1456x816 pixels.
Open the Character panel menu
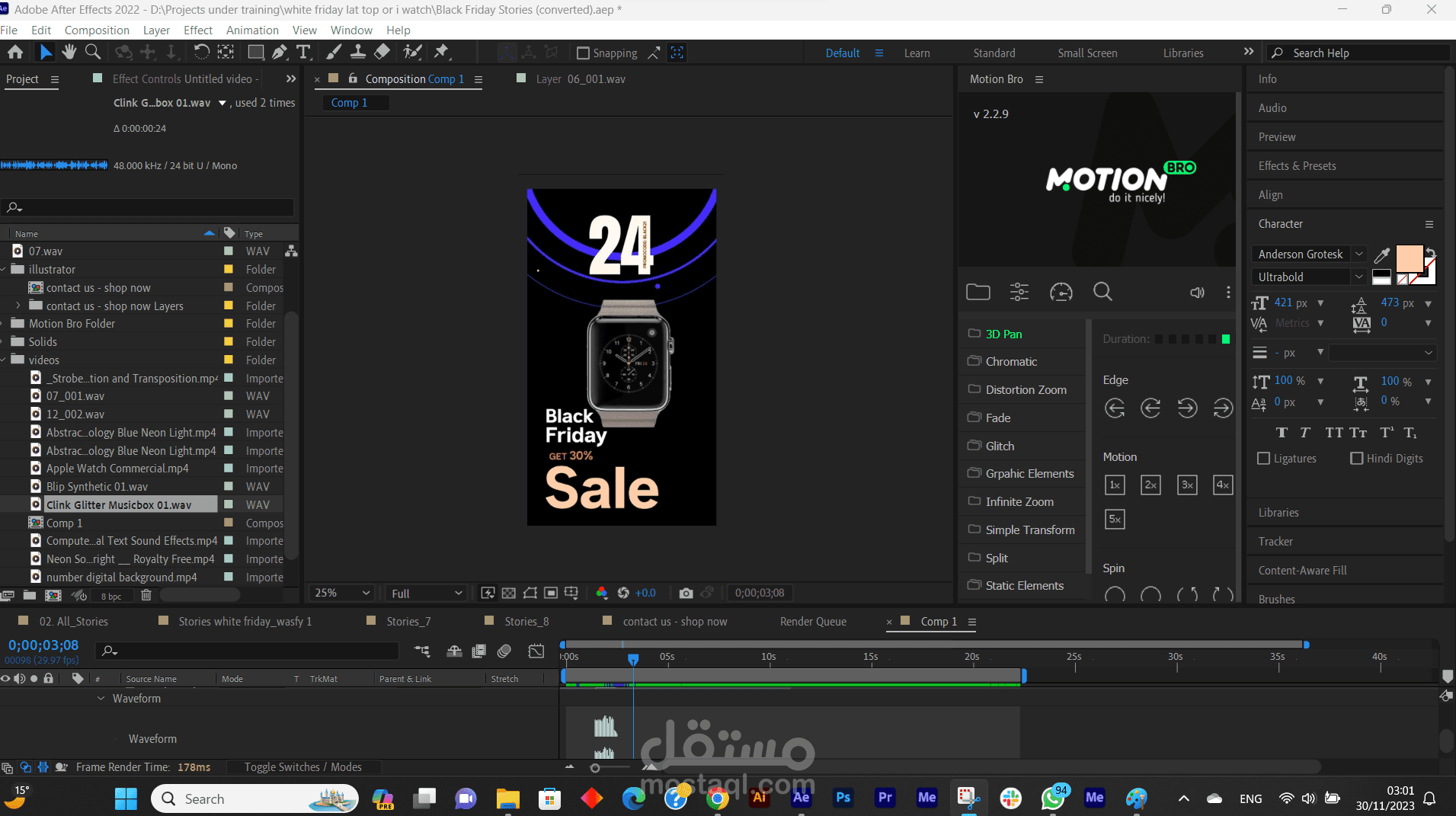[1429, 224]
